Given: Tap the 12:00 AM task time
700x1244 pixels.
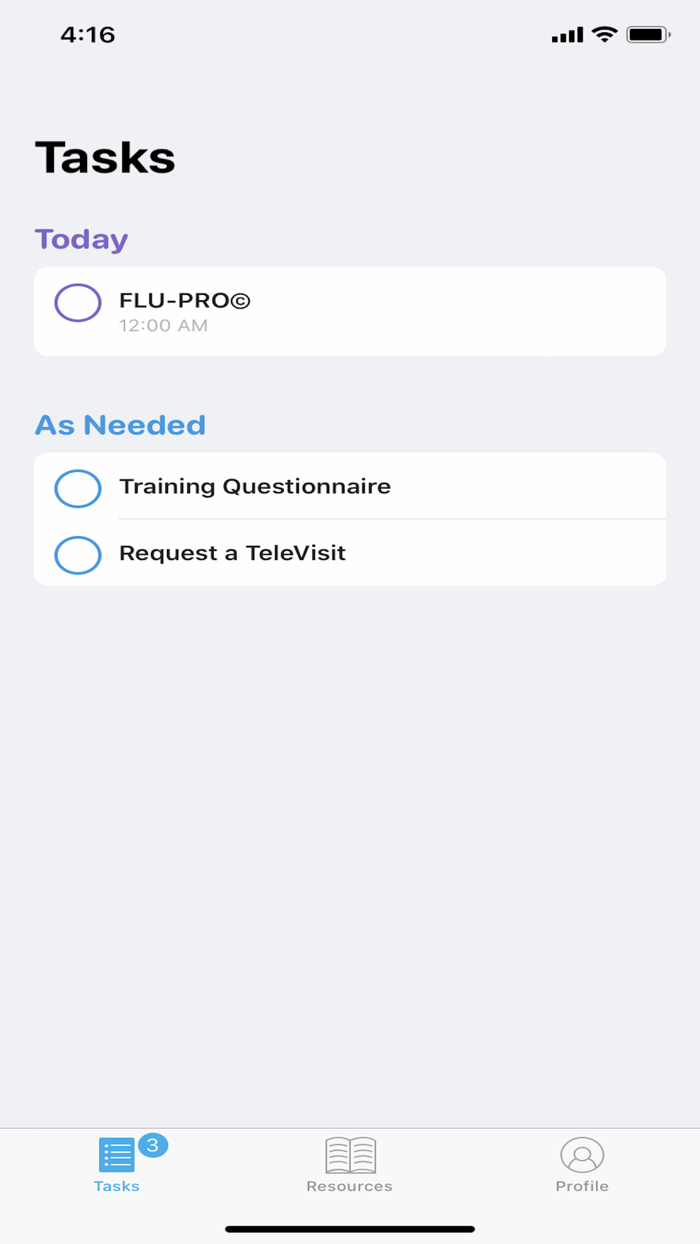Looking at the screenshot, I should [x=163, y=326].
